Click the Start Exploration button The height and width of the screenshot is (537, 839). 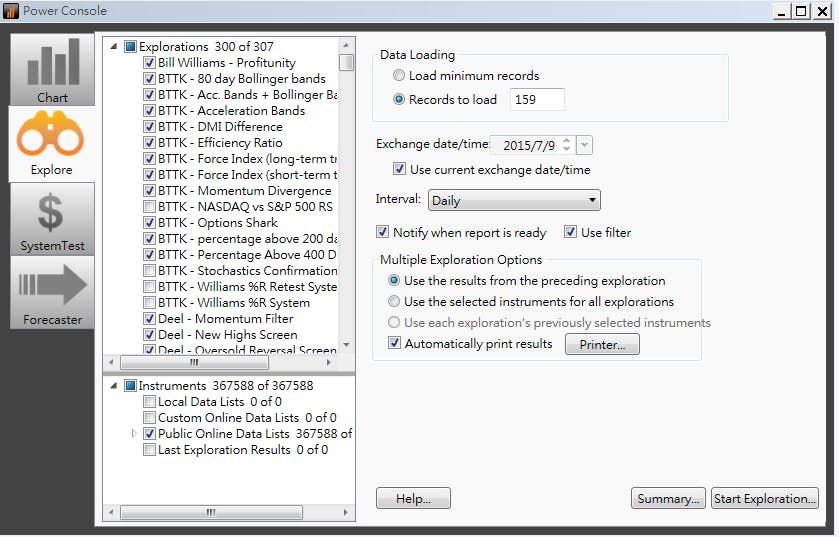coord(765,499)
